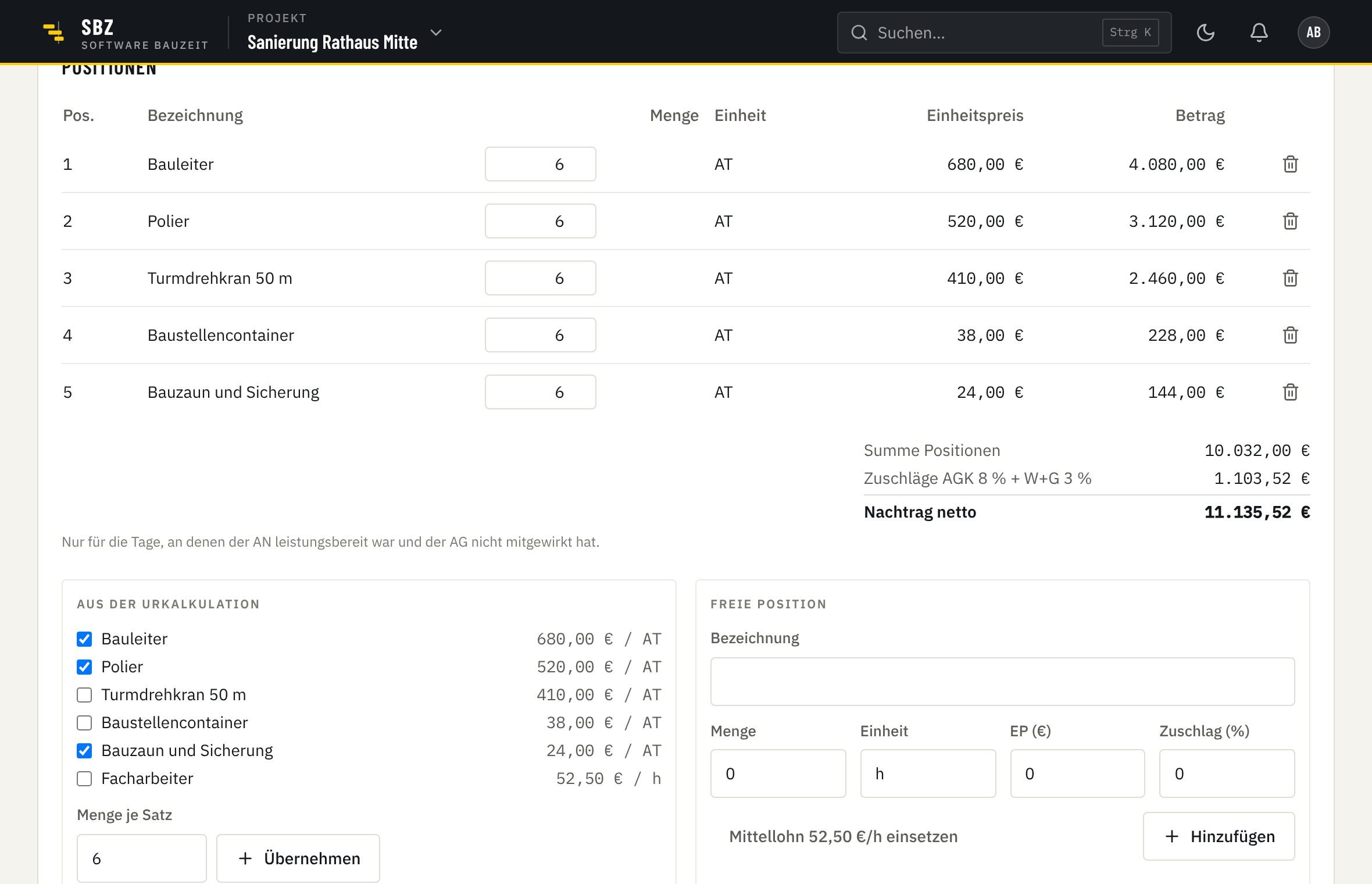This screenshot has width=1372, height=884.
Task: Click the free position Einheit field
Action: 928,773
